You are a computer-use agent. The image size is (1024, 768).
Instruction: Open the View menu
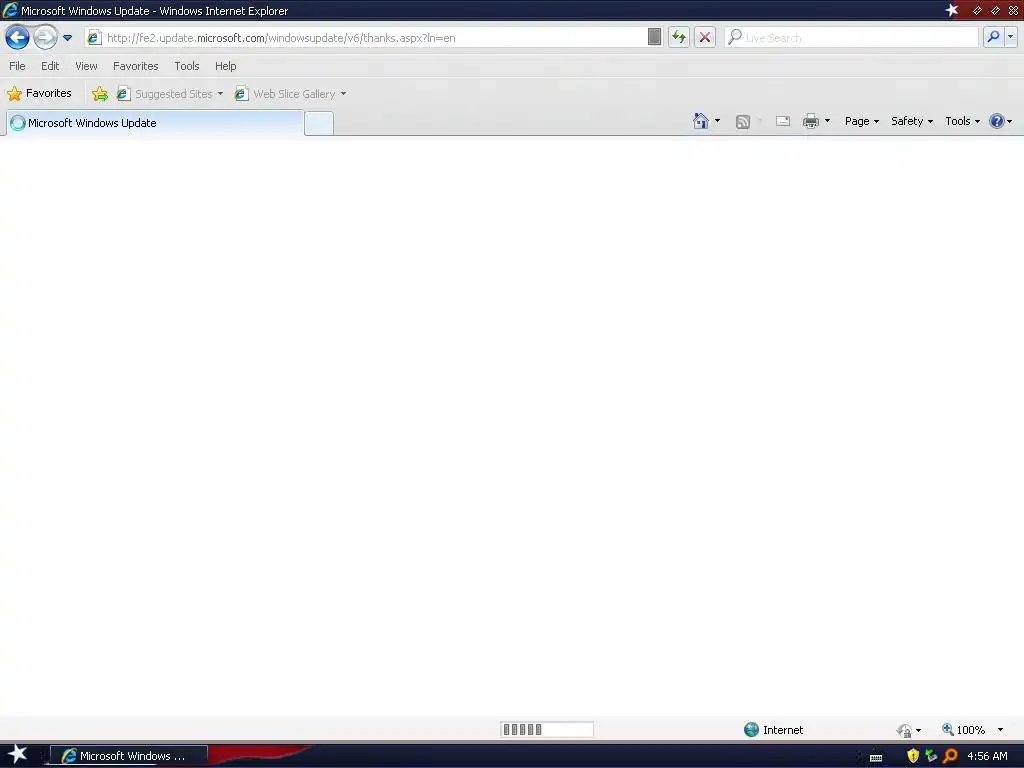click(86, 66)
